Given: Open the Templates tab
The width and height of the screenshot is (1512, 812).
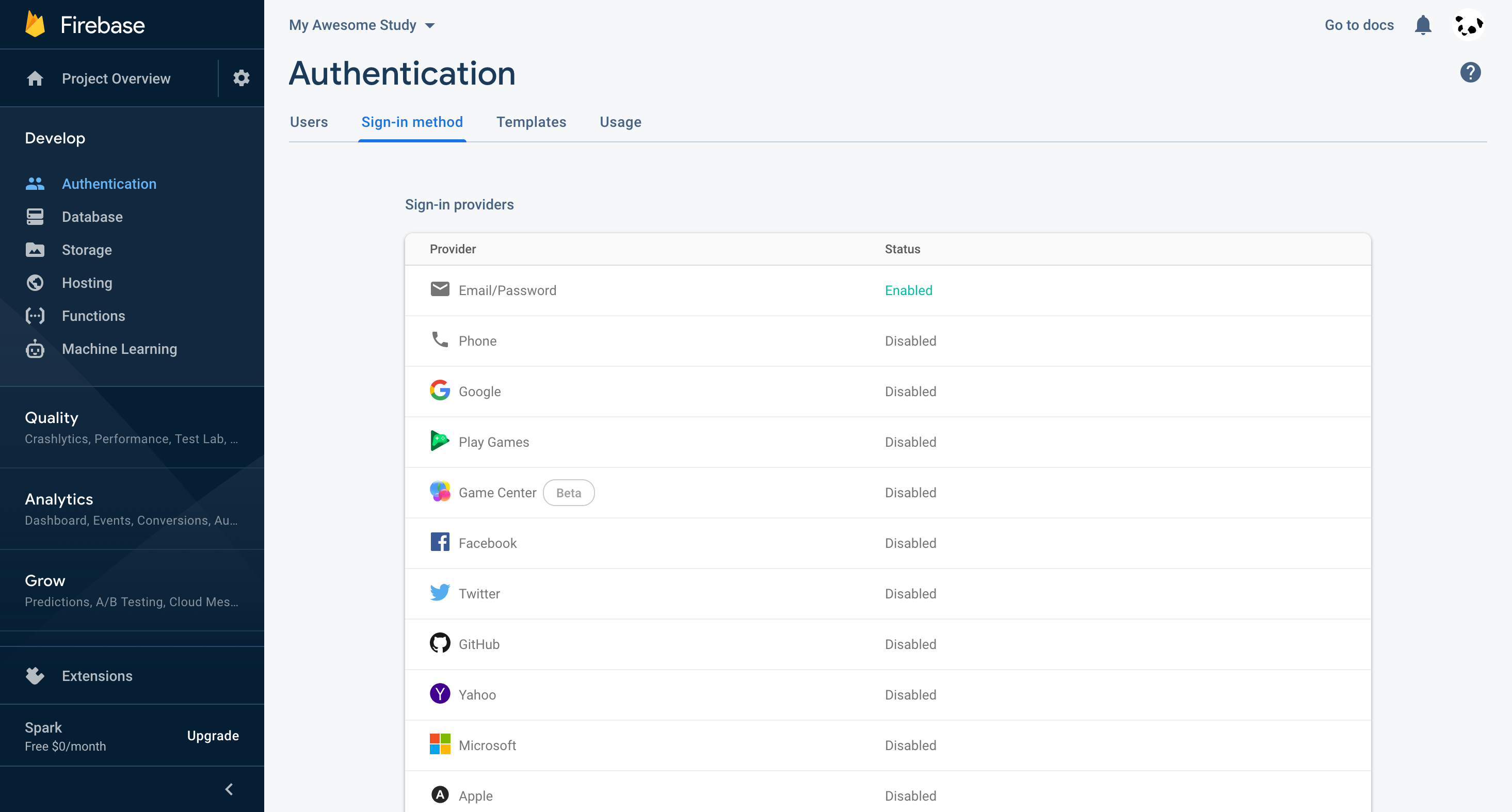Looking at the screenshot, I should [531, 122].
